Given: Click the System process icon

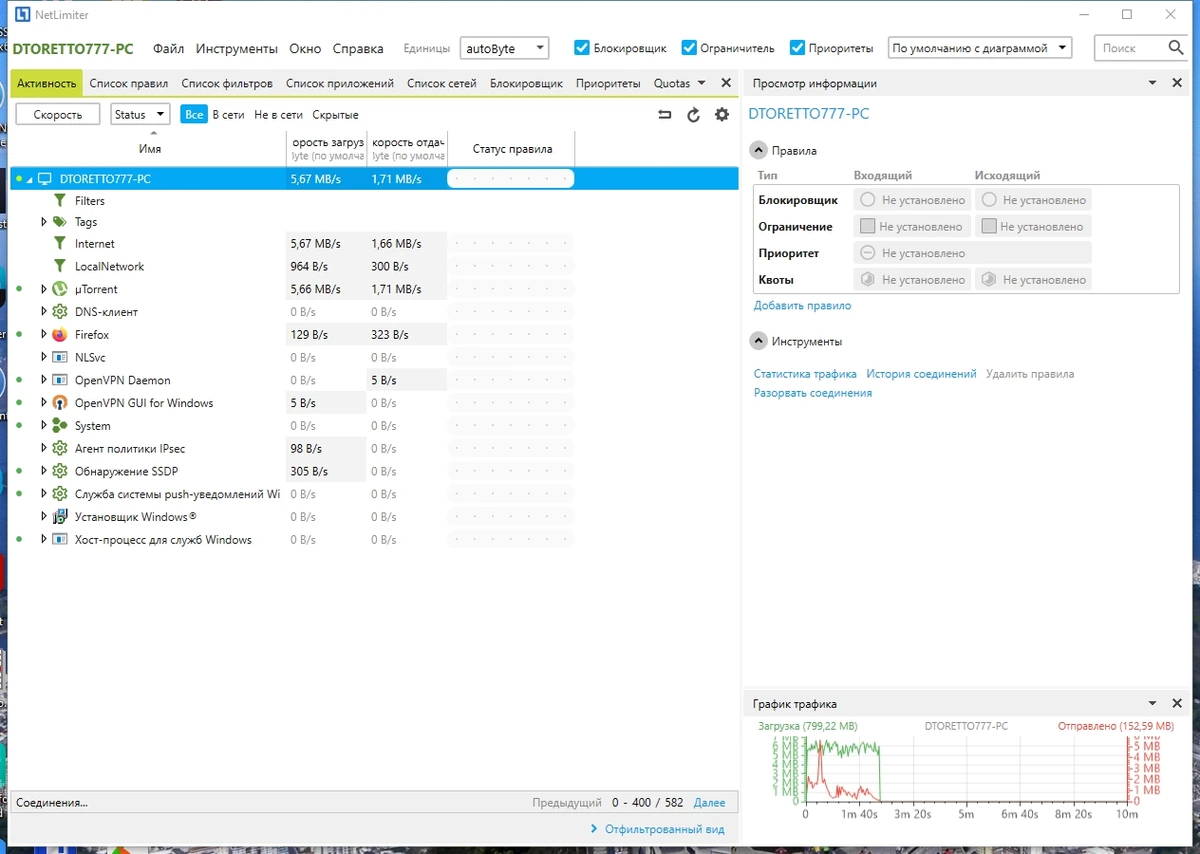Looking at the screenshot, I should pos(60,426).
